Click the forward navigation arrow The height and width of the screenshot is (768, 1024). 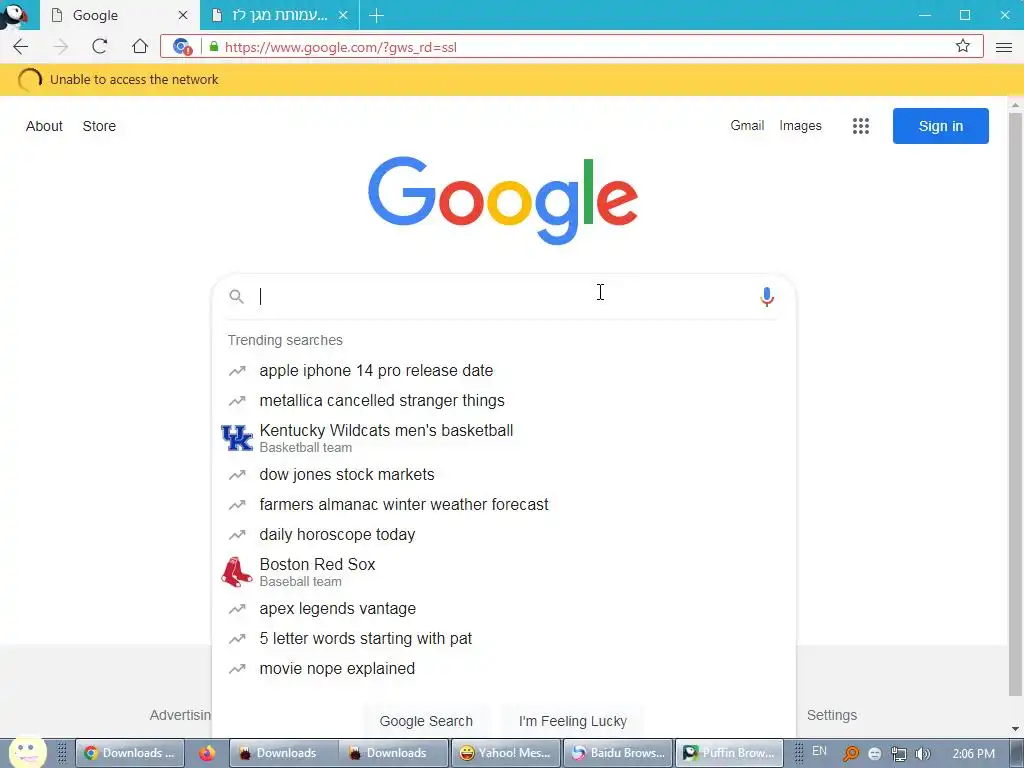(x=60, y=46)
